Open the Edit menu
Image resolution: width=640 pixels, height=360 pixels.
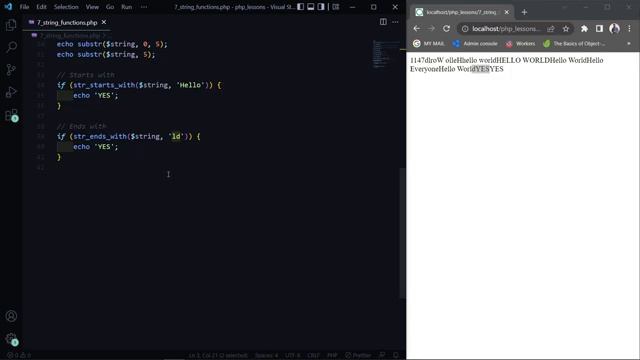41,7
